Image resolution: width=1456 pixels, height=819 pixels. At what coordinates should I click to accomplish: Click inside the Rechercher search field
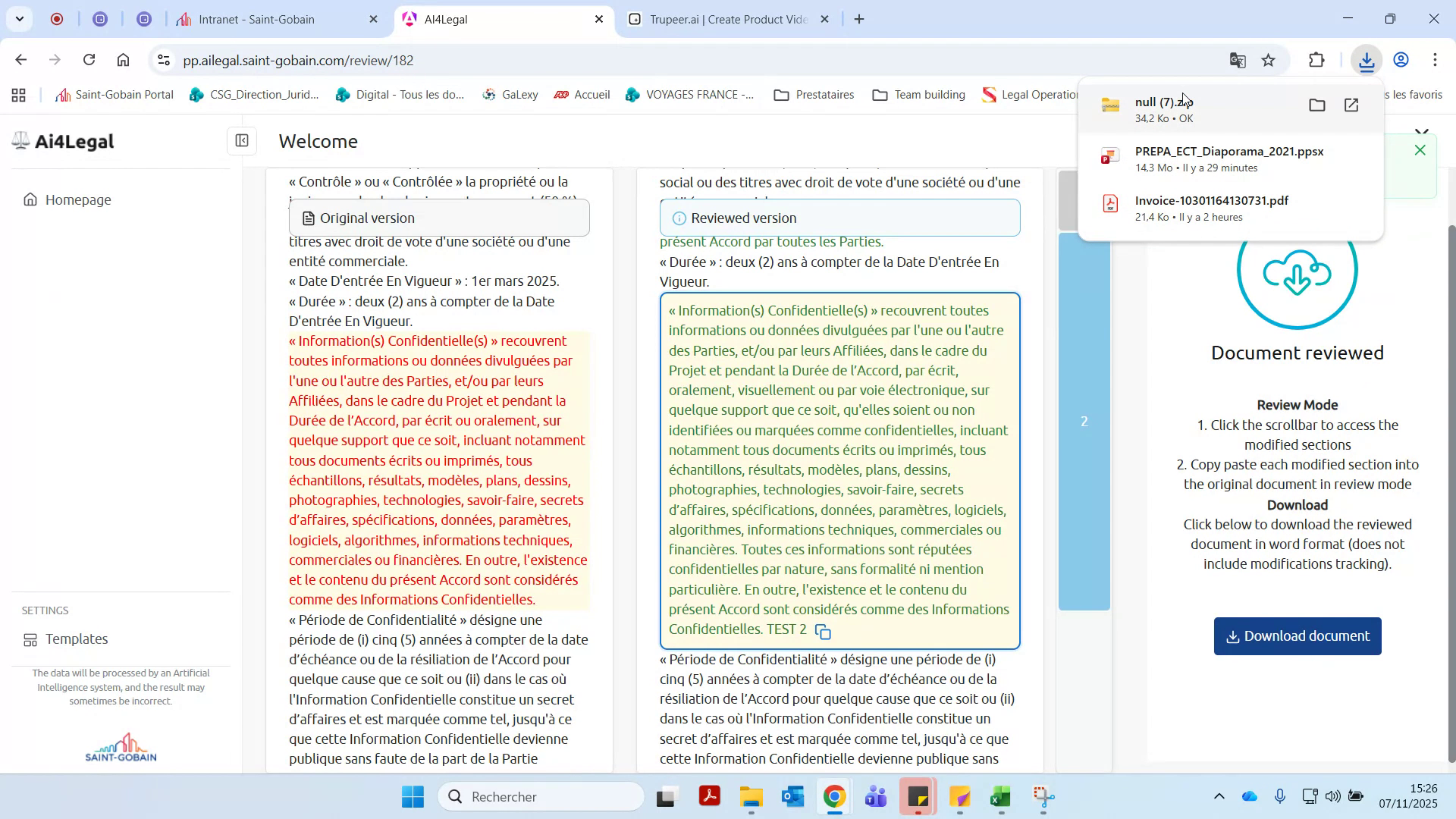coord(541,797)
